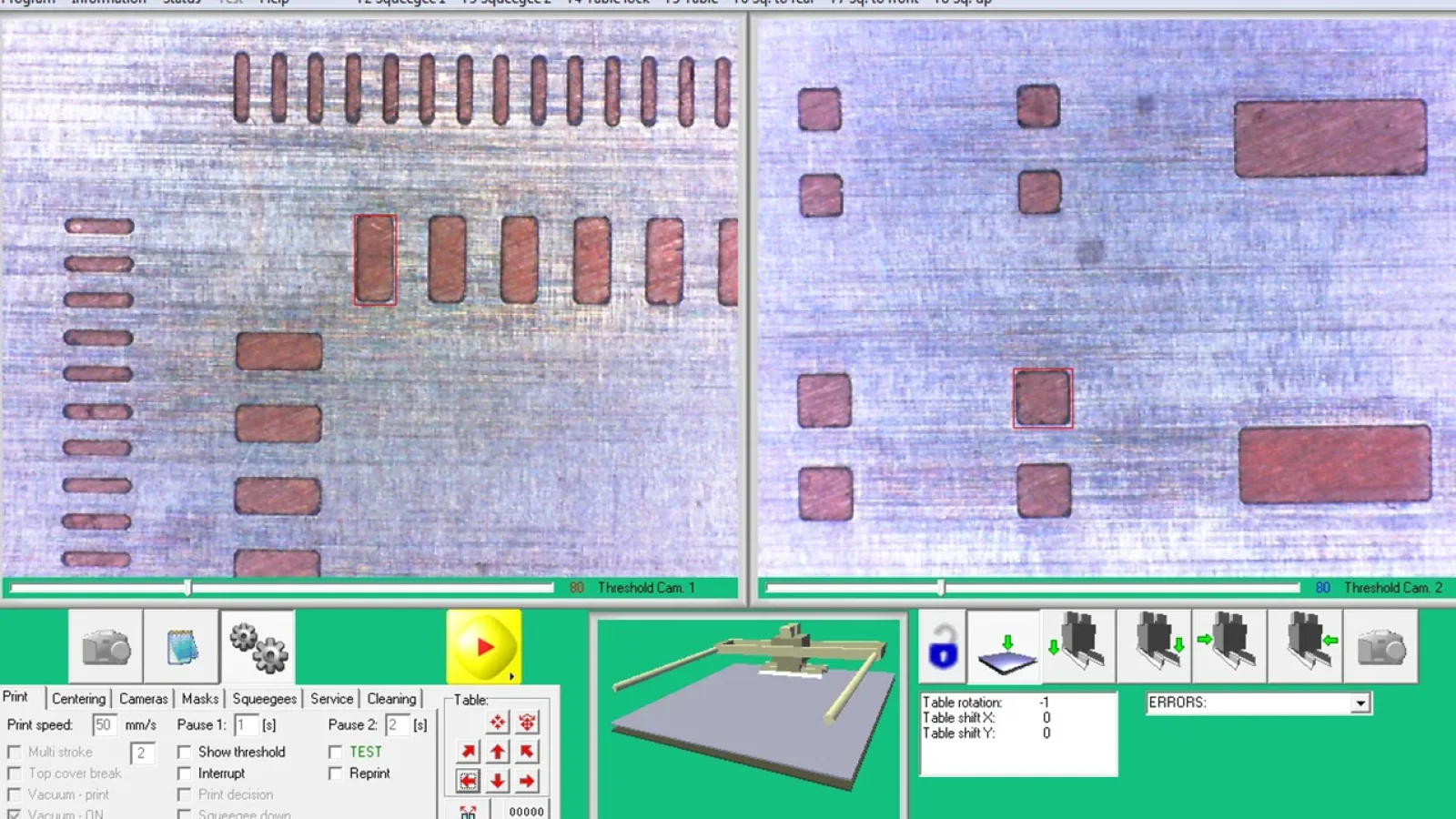Click the 3D printer model preview
Viewport: 1456px width, 819px height.
[749, 719]
